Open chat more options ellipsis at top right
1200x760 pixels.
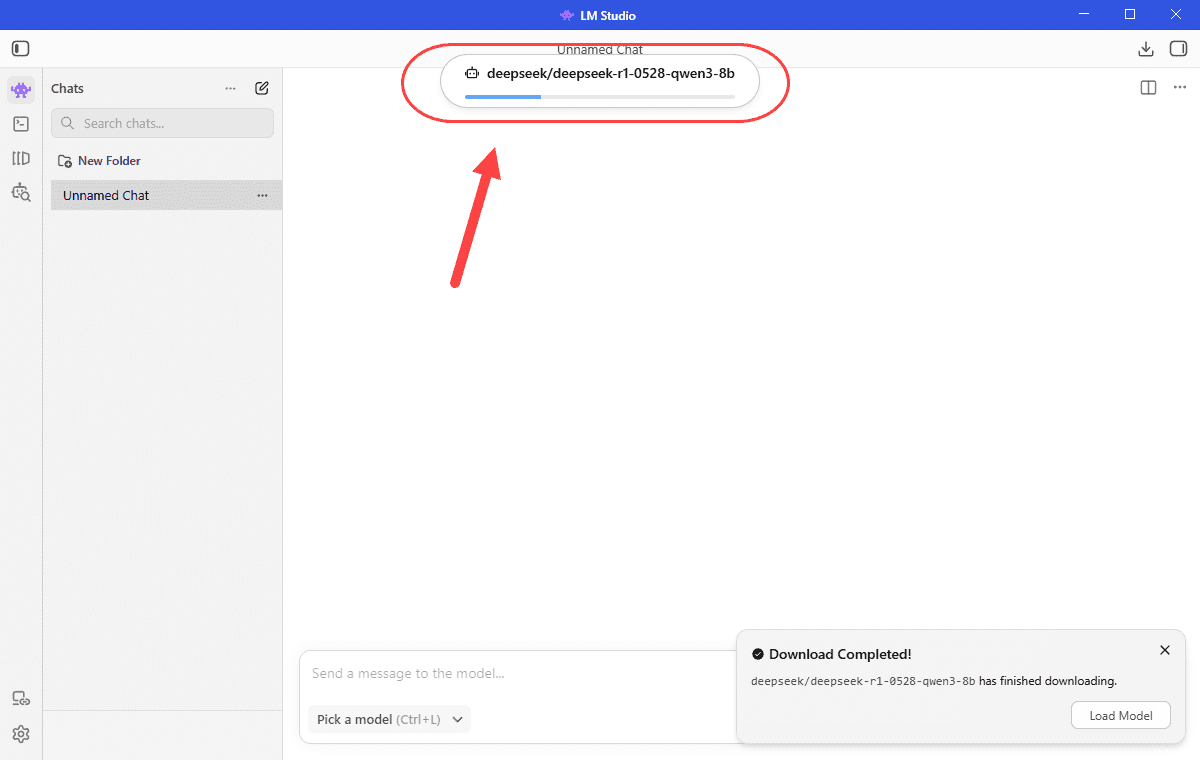click(x=1179, y=88)
